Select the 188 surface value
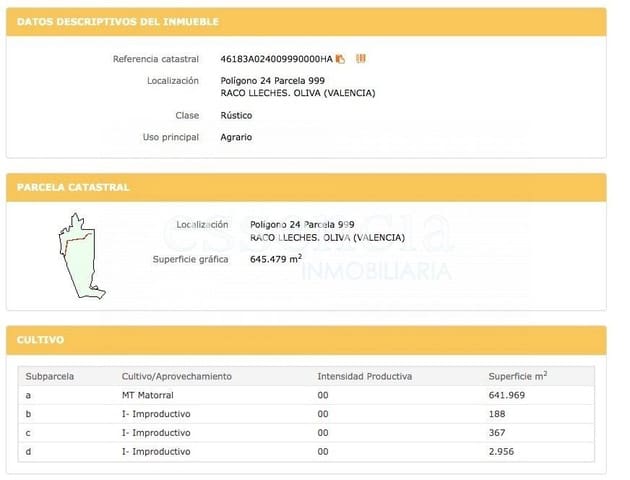The width and height of the screenshot is (630, 480). (x=497, y=414)
